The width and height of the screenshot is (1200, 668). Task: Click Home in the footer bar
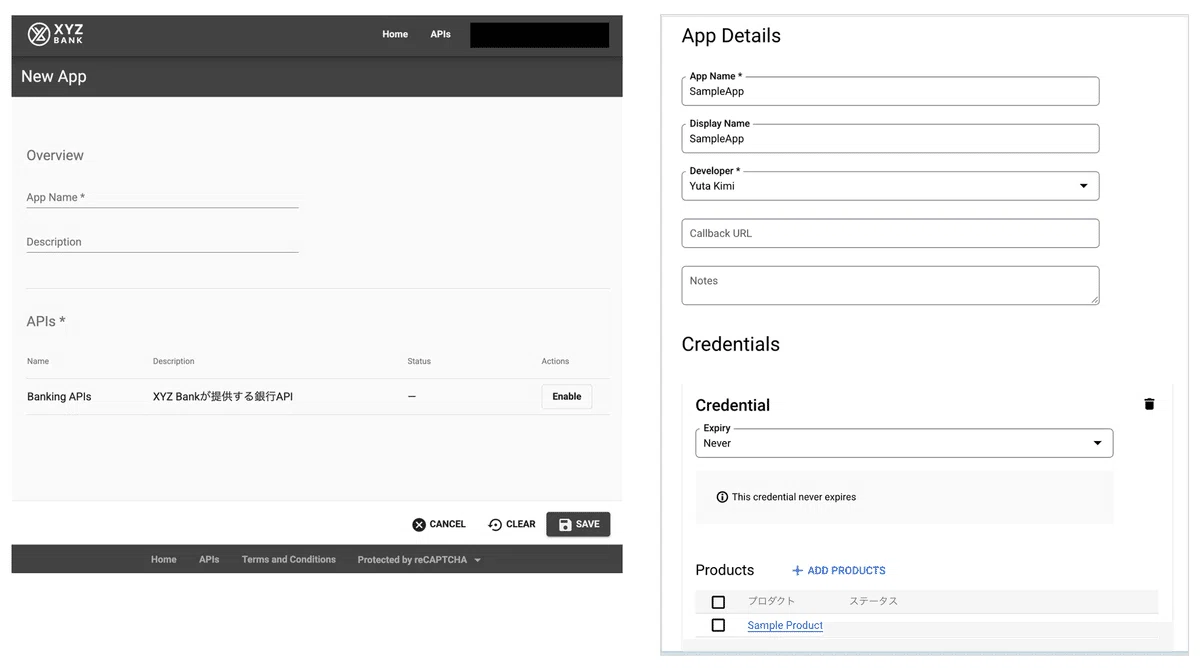click(164, 560)
